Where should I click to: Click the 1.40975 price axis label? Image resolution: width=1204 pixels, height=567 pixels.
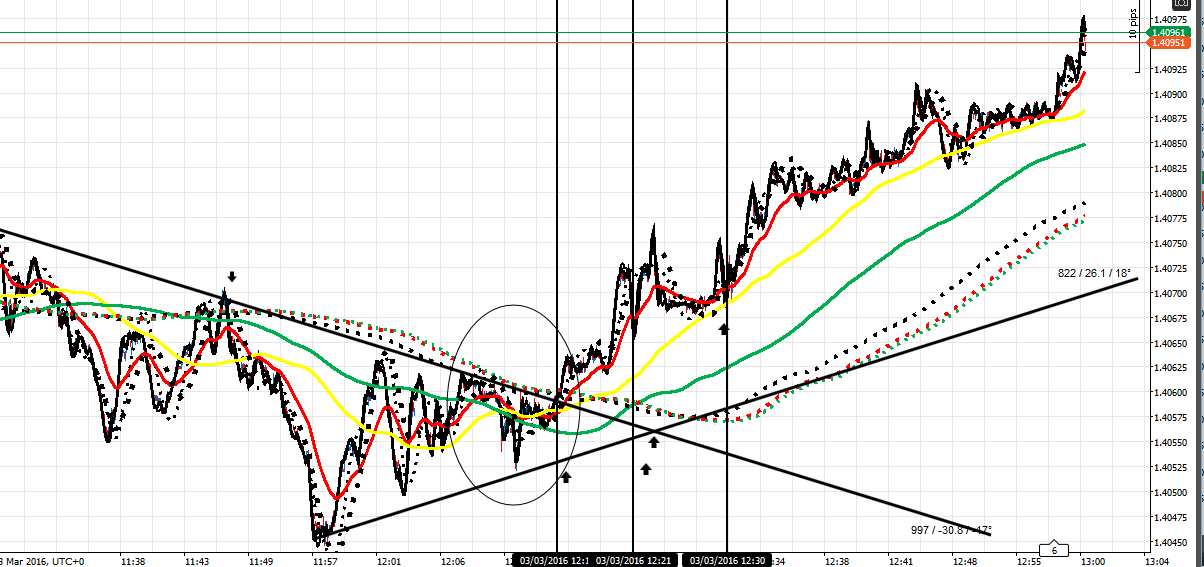pos(1170,20)
